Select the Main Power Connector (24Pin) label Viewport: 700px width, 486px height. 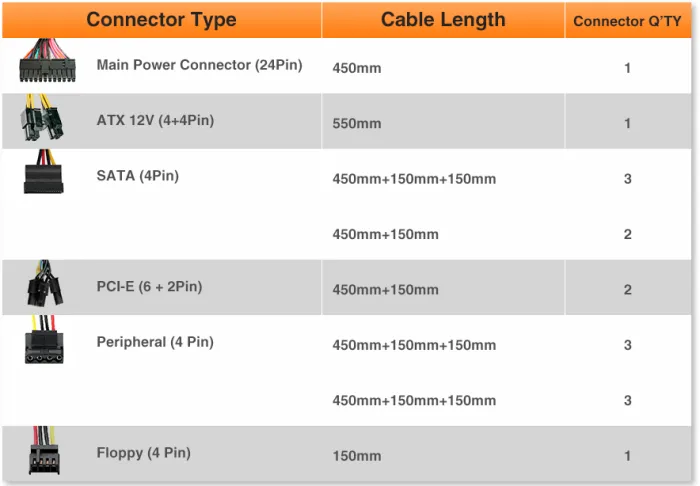pos(199,65)
